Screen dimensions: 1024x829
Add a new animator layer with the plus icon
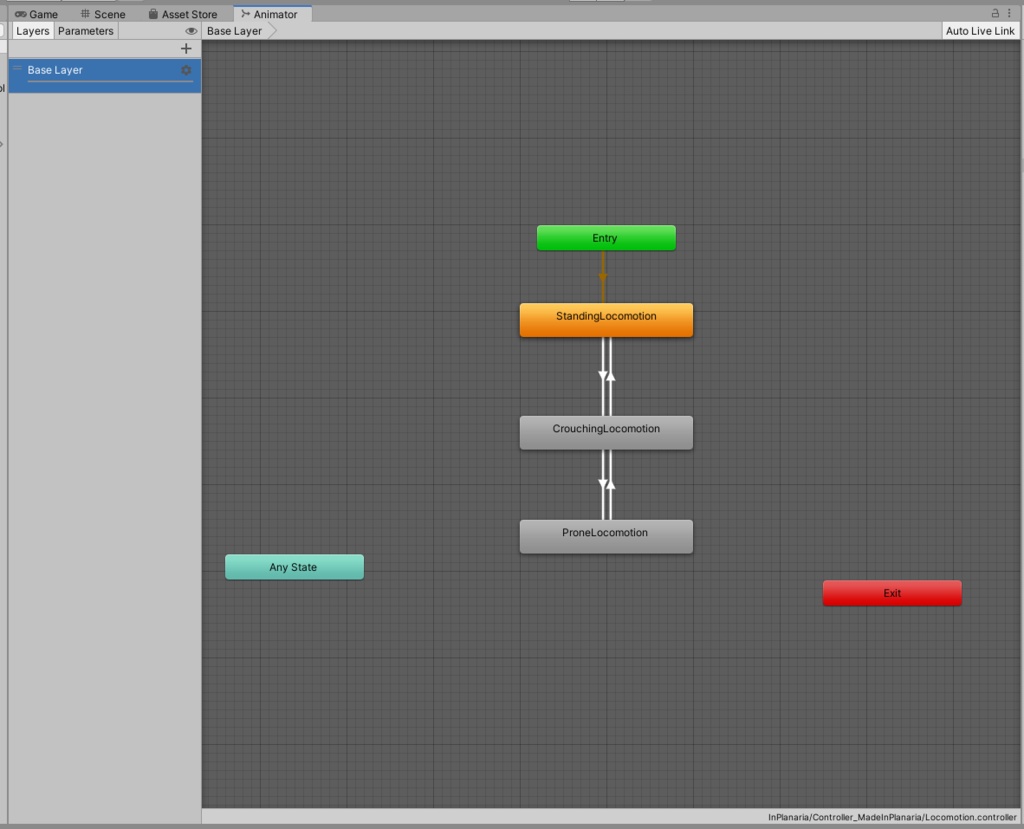(x=186, y=48)
